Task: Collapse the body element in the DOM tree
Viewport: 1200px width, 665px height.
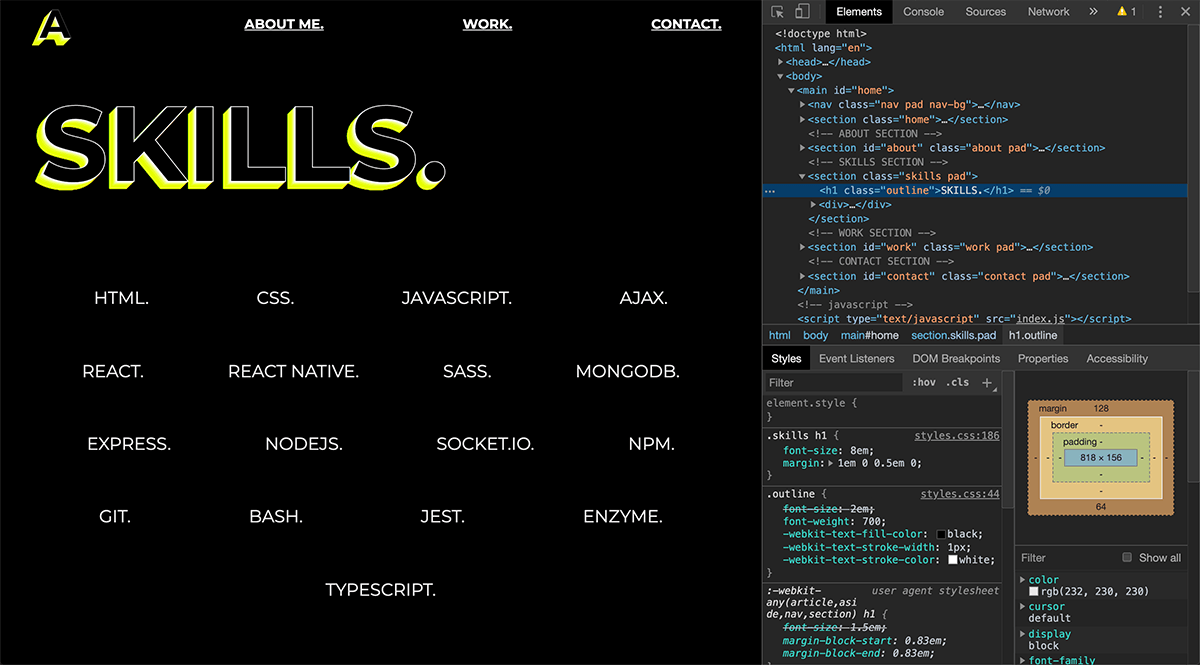Action: point(781,76)
